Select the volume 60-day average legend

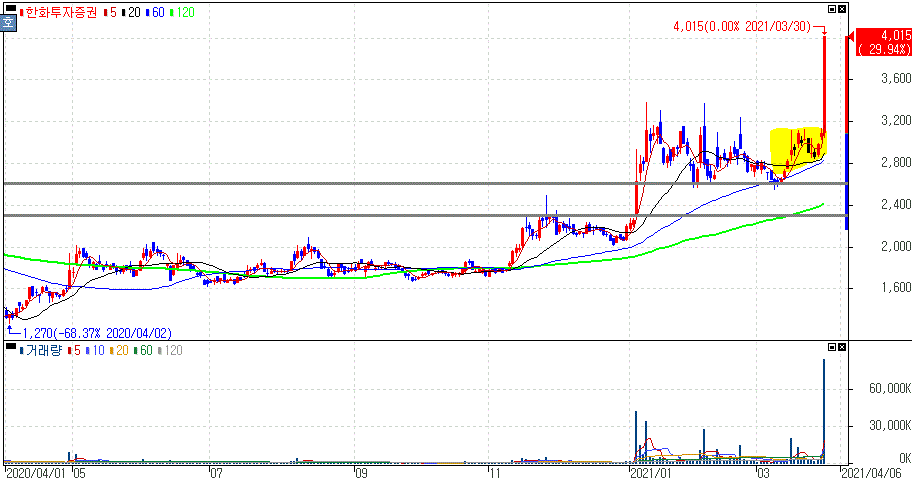point(143,351)
